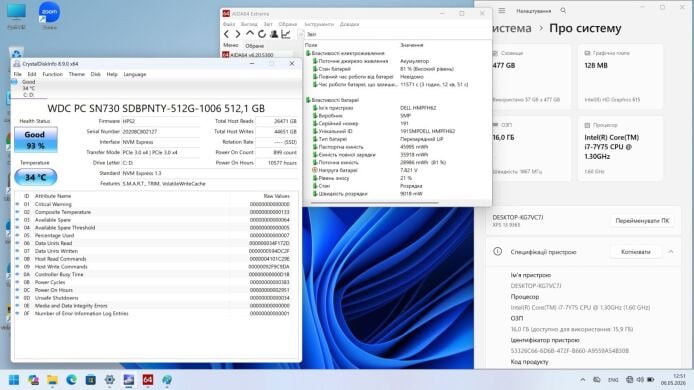Viewport: 694px width, 390px height.
Task: Open AIDA64 Файл menu
Action: (229, 24)
